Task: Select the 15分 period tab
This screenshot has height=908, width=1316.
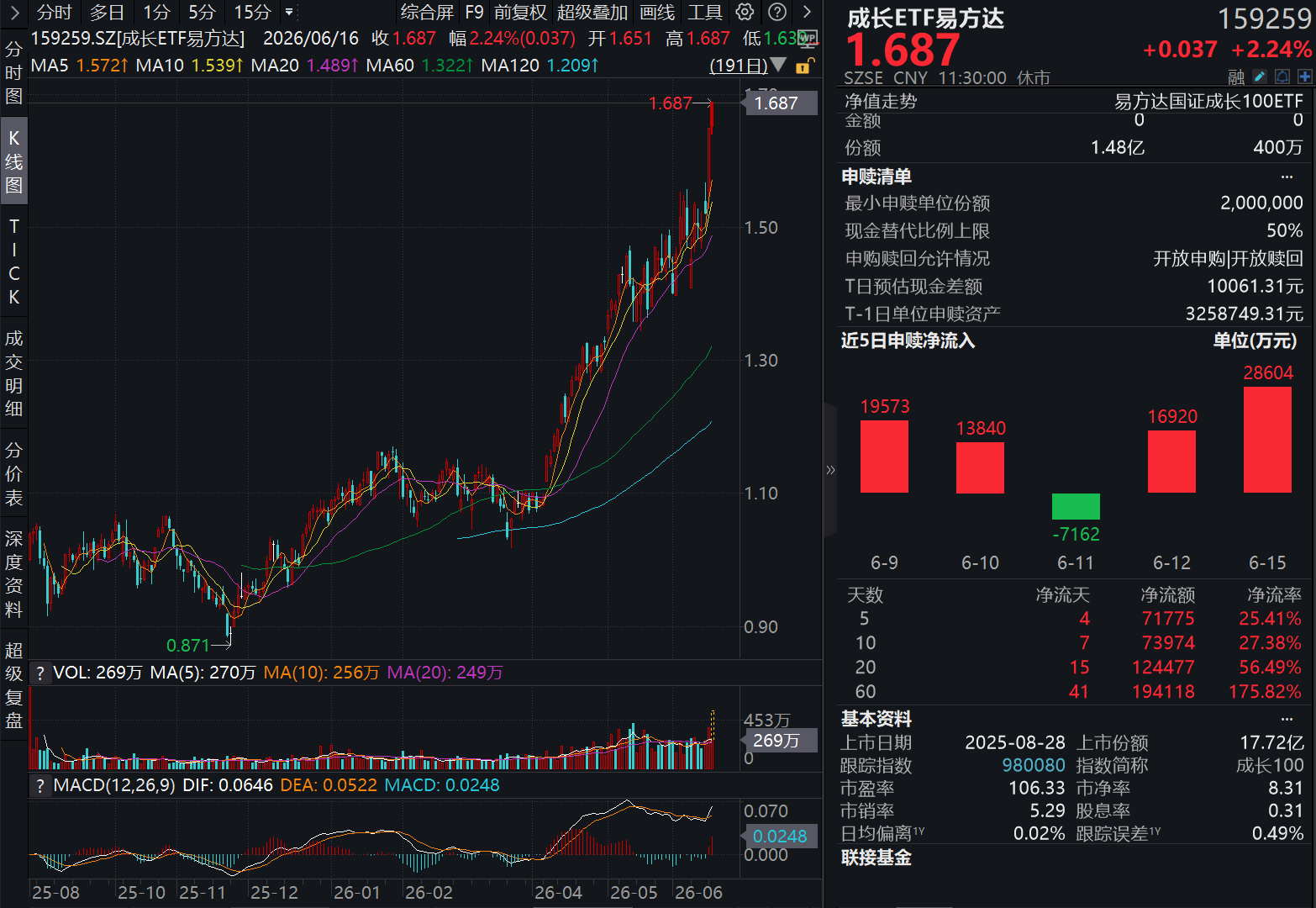Action: coord(252,12)
